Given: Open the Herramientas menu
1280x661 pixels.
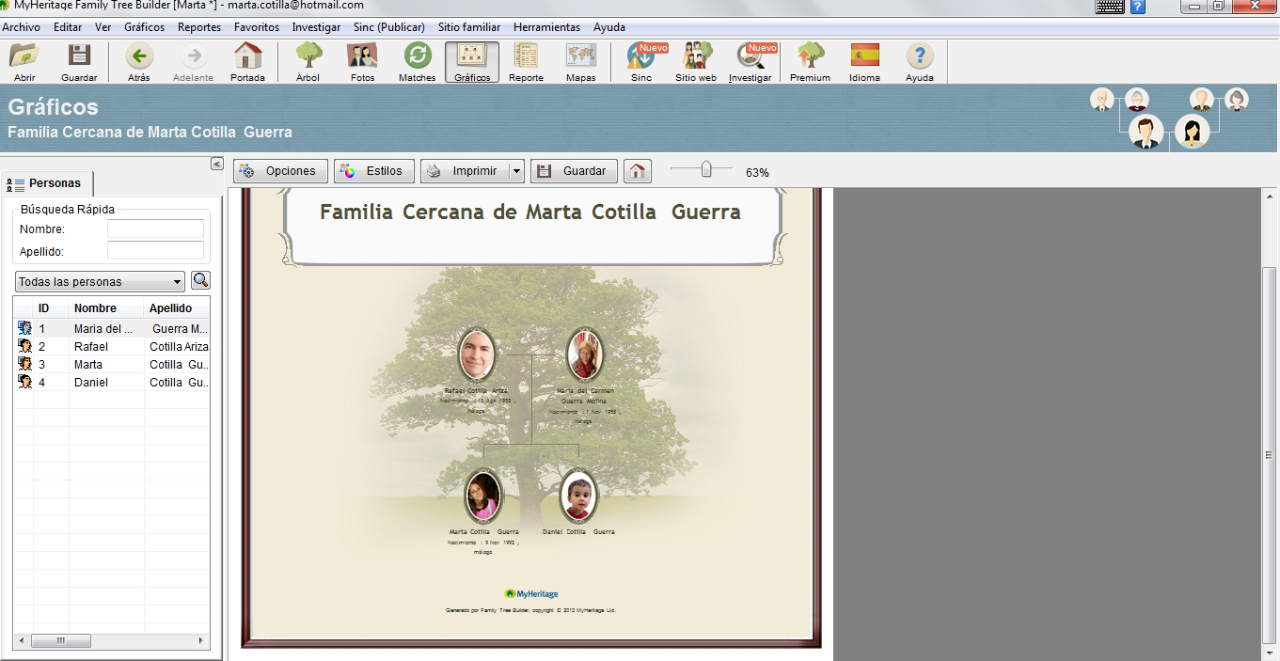Looking at the screenshot, I should (x=546, y=27).
